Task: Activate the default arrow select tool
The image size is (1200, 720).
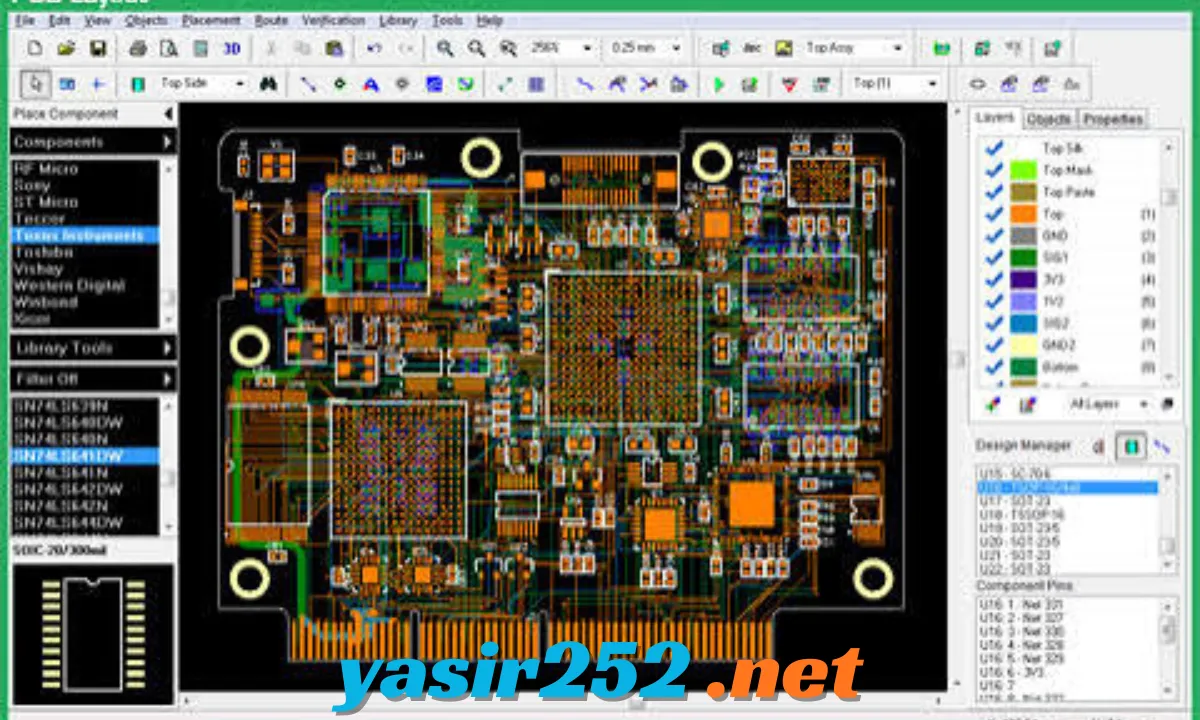Action: [35, 84]
